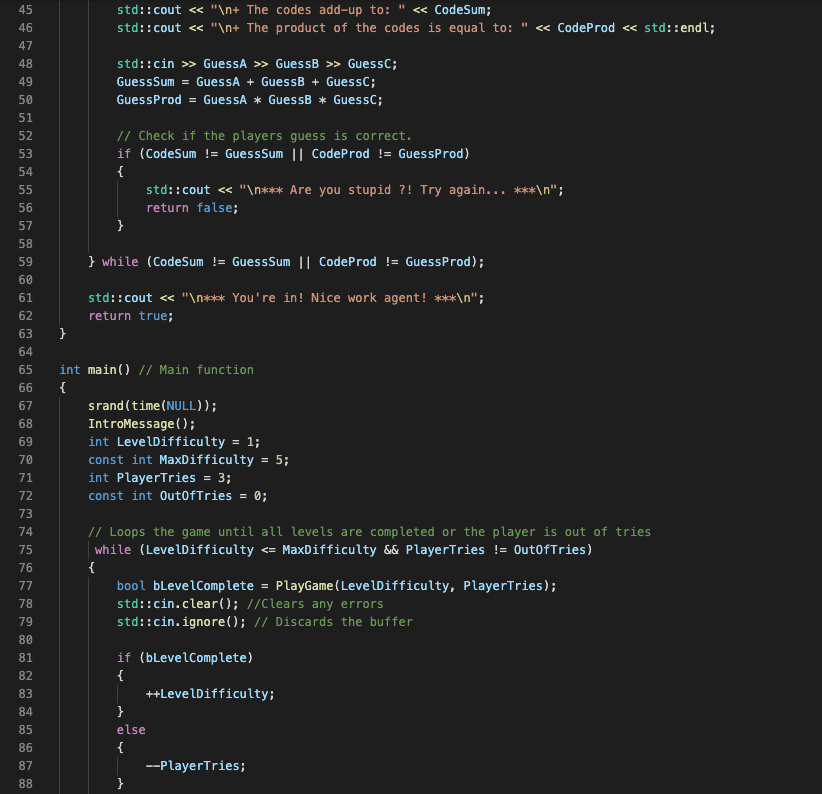This screenshot has width=822, height=794.
Task: Click 'srand(time(NULL));' call
Action: coord(152,406)
